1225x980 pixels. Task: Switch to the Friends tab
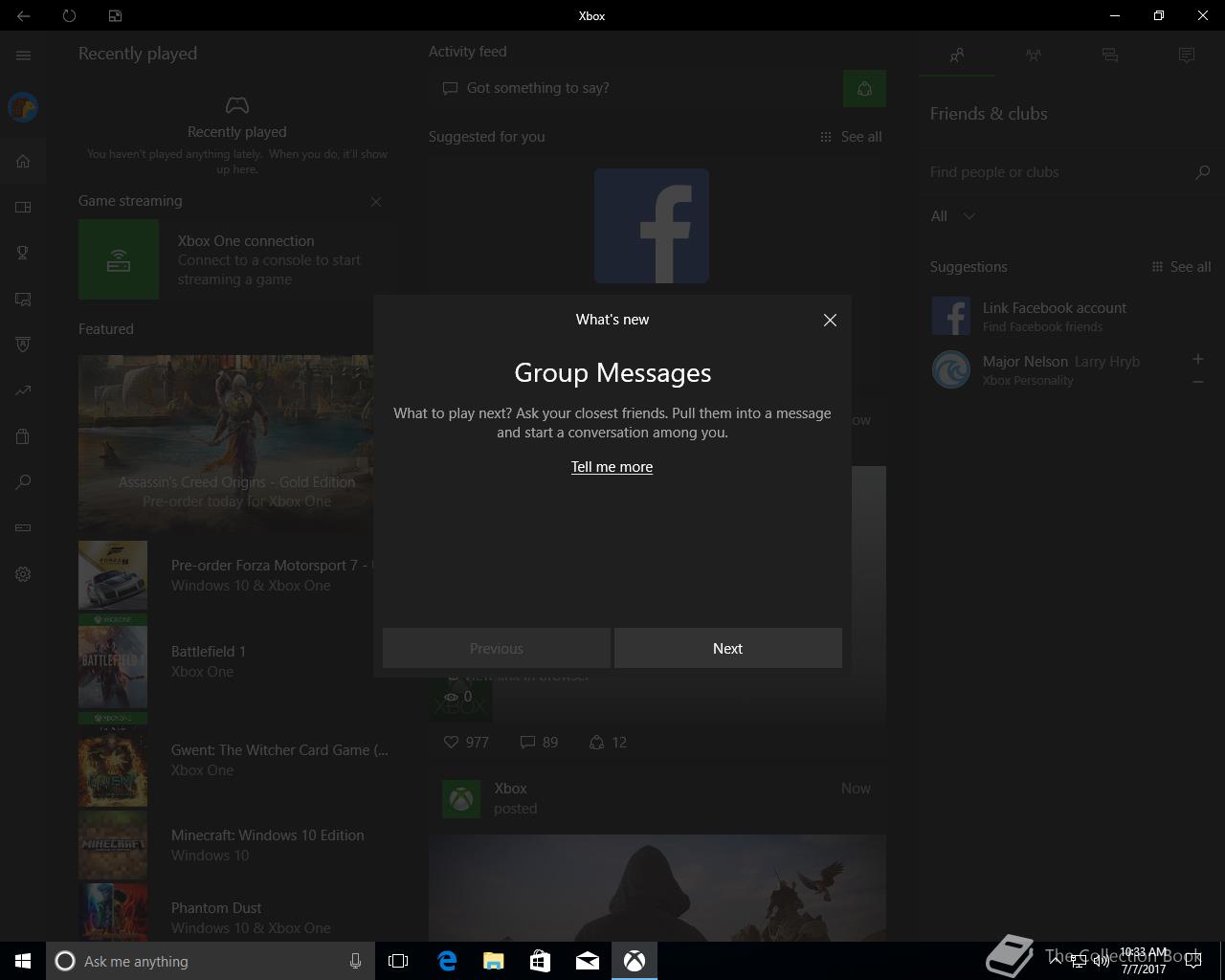tap(957, 55)
